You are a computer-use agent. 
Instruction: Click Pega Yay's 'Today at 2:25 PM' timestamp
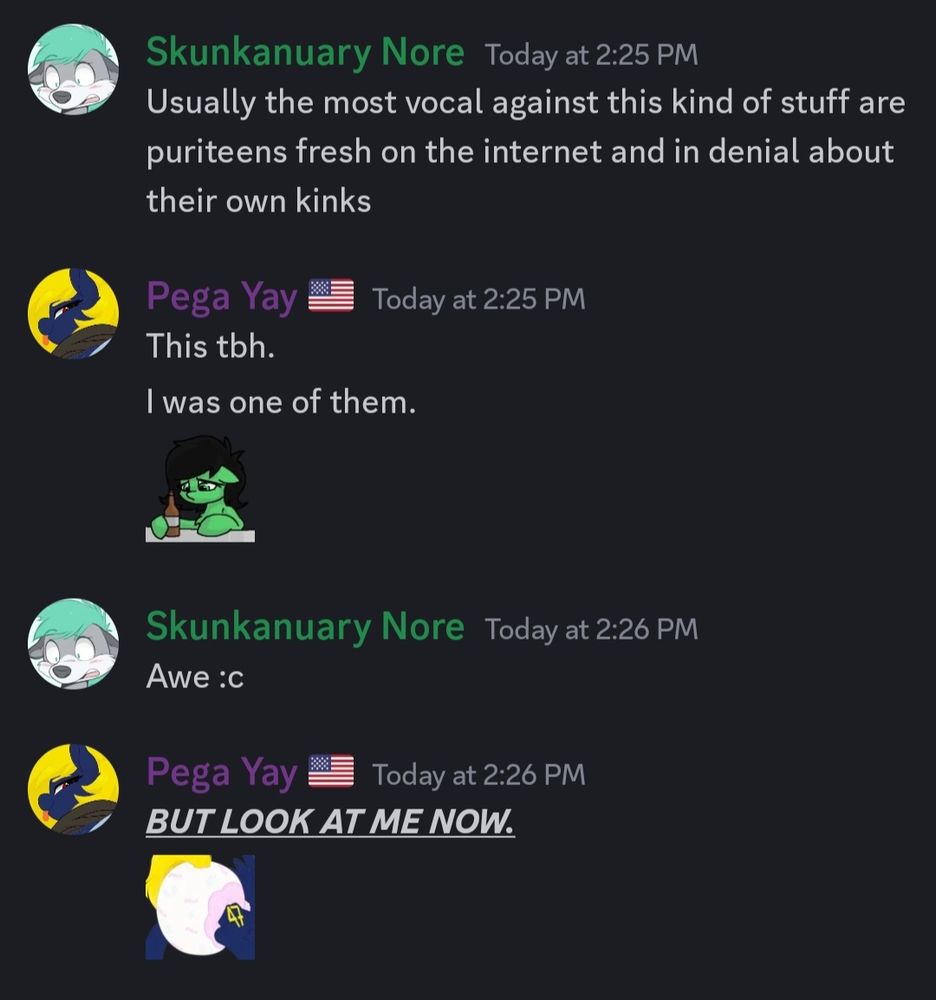(479, 300)
